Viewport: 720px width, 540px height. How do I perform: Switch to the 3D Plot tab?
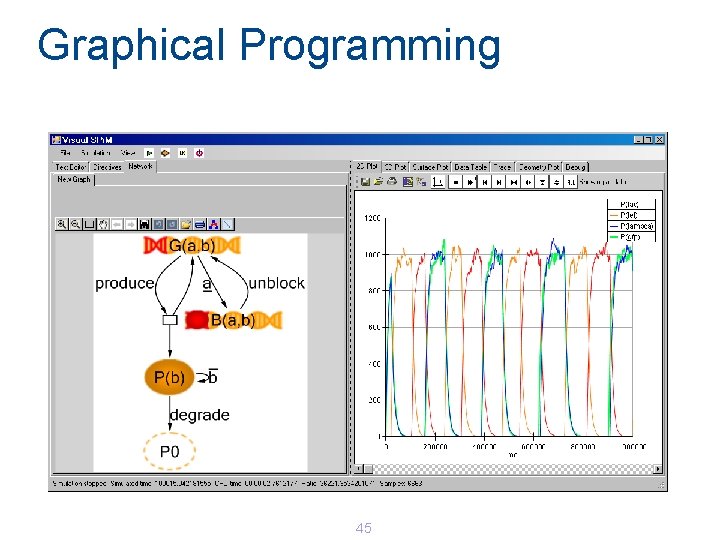395,167
